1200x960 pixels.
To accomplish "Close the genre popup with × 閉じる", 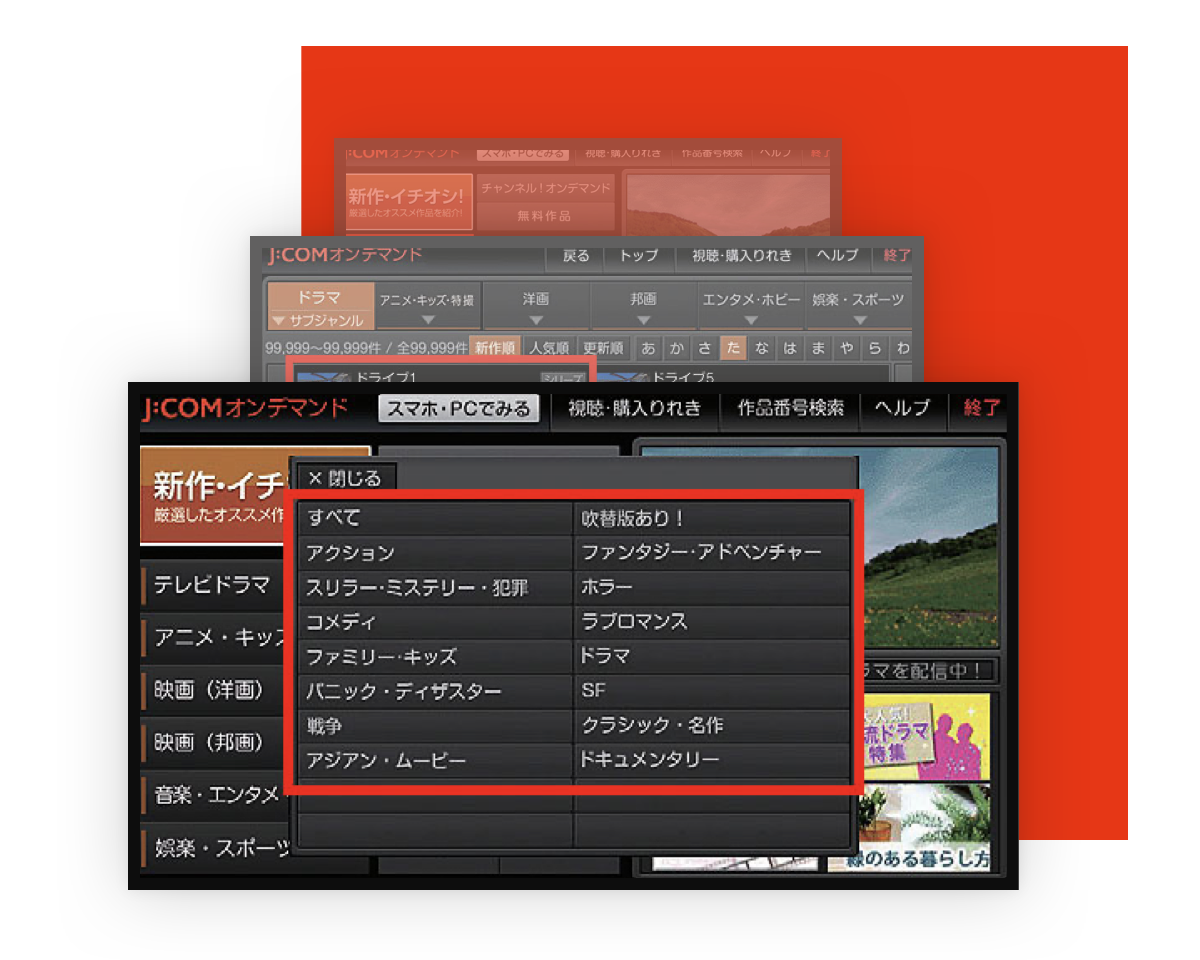I will (346, 478).
